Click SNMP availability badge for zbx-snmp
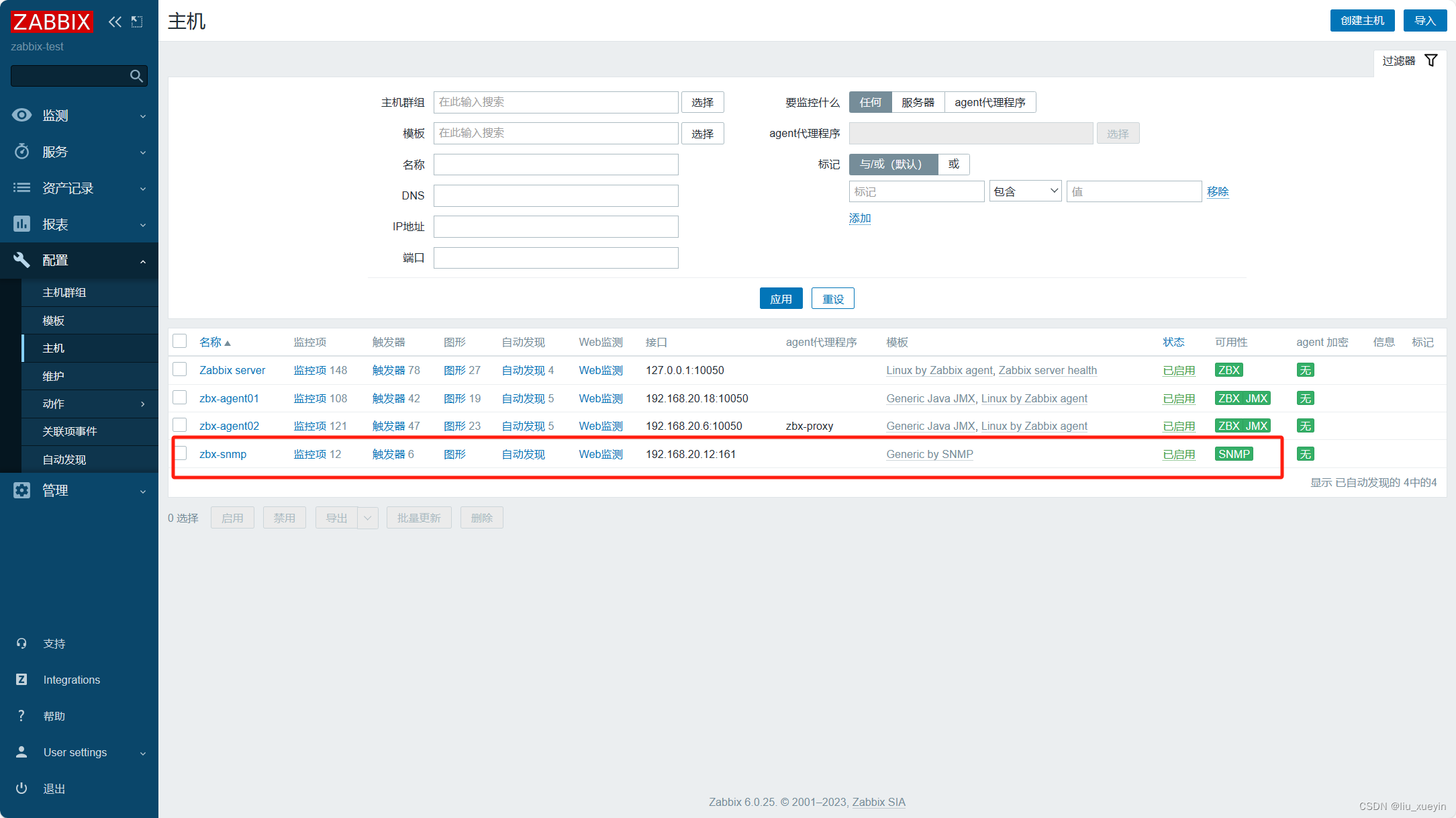 [x=1234, y=454]
